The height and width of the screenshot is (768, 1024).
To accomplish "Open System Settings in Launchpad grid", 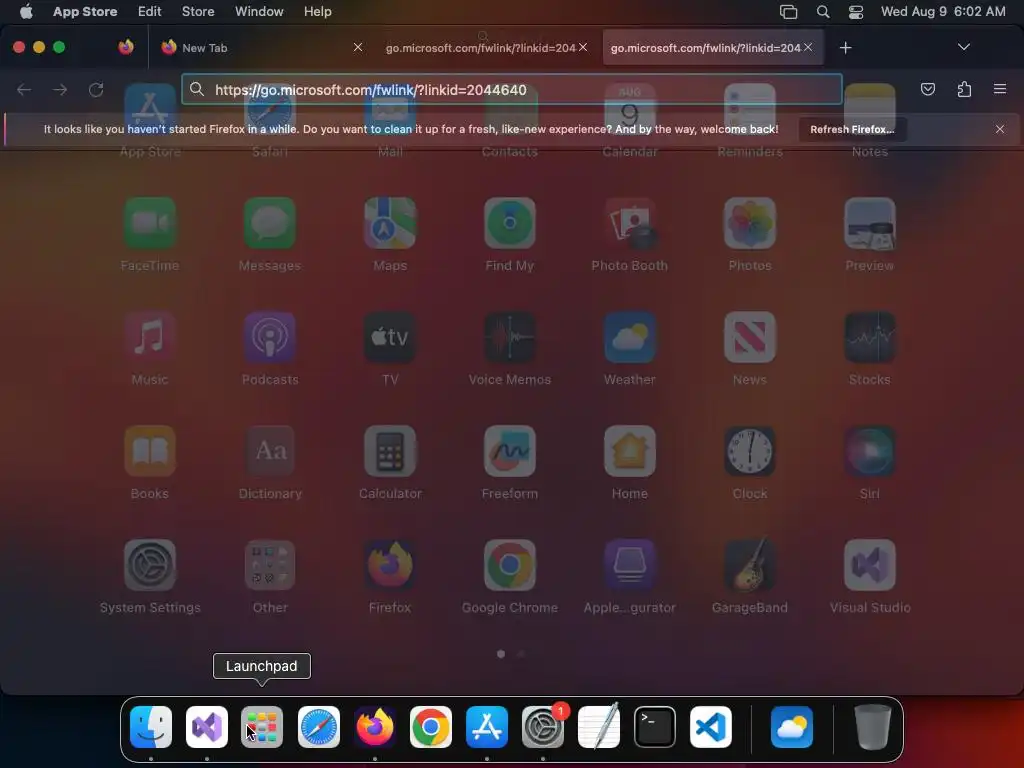I will [150, 565].
